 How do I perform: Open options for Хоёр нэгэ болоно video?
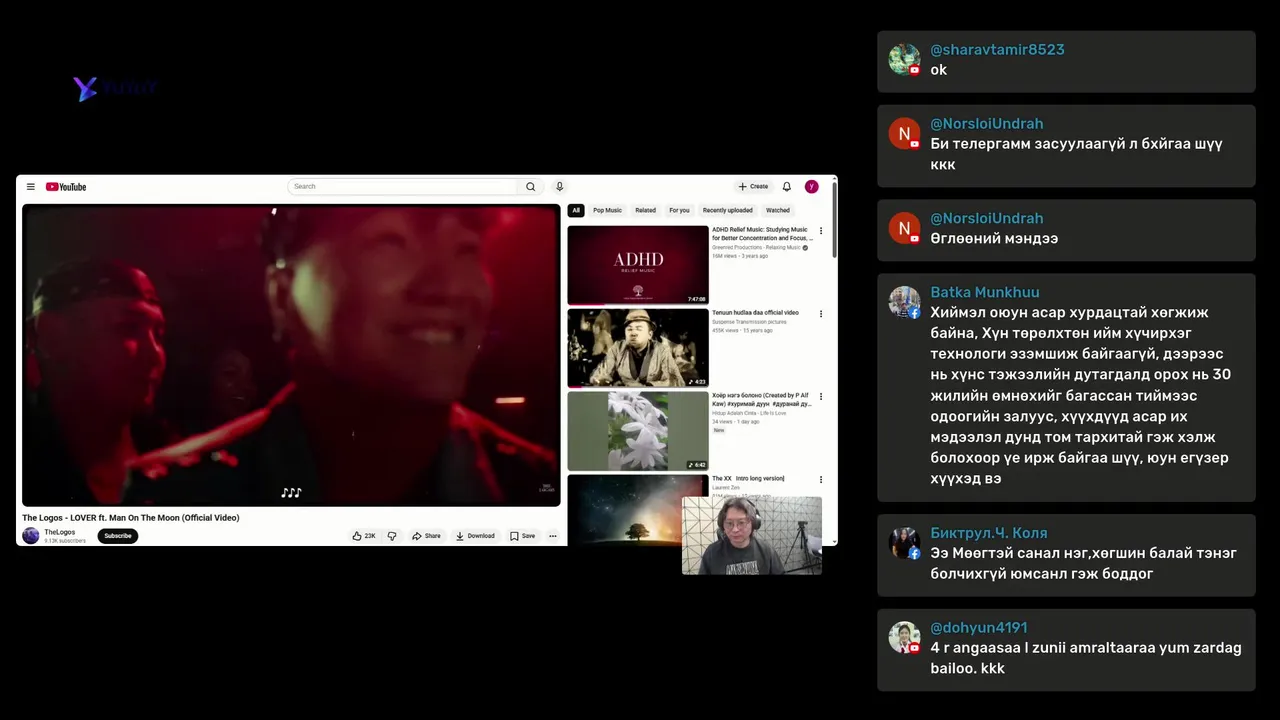coord(821,397)
